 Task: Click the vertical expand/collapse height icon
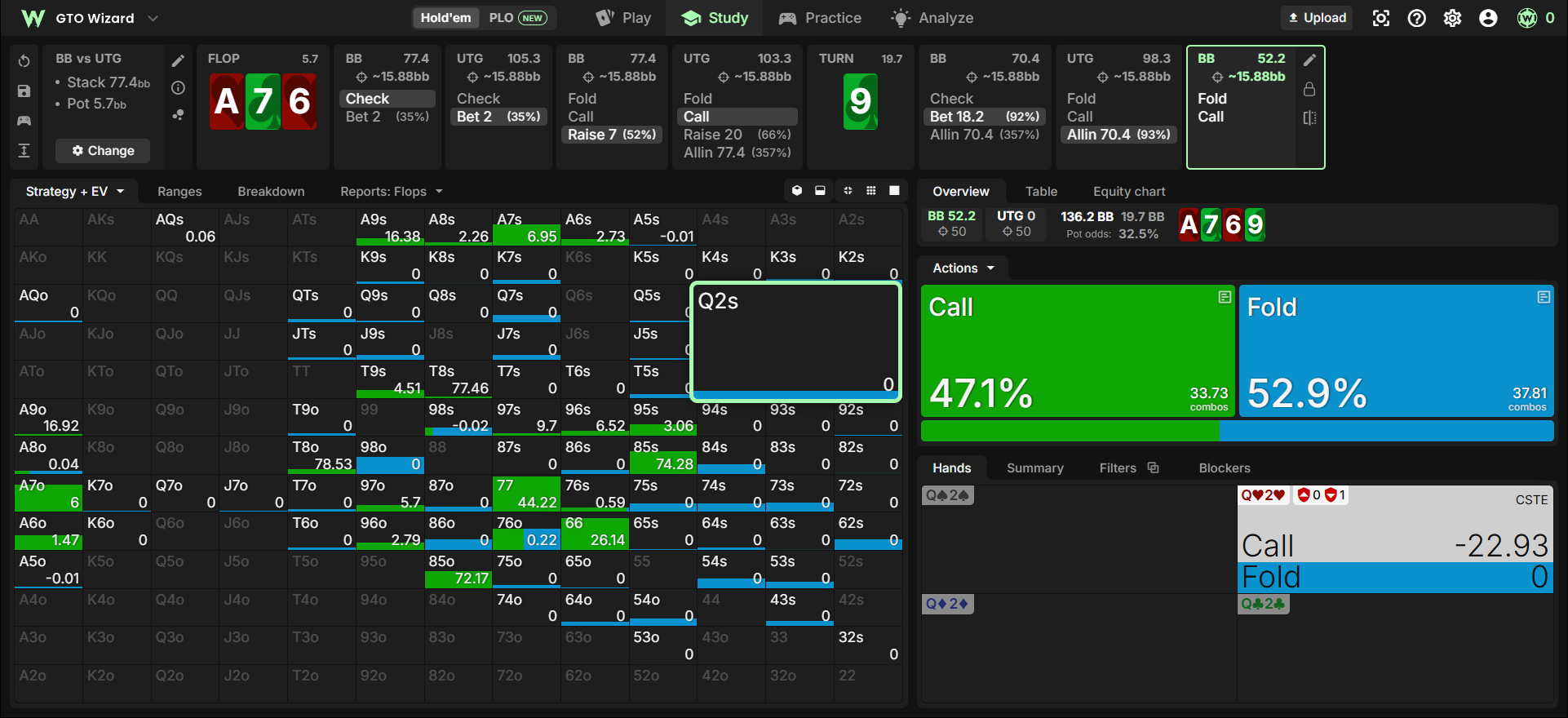24,150
